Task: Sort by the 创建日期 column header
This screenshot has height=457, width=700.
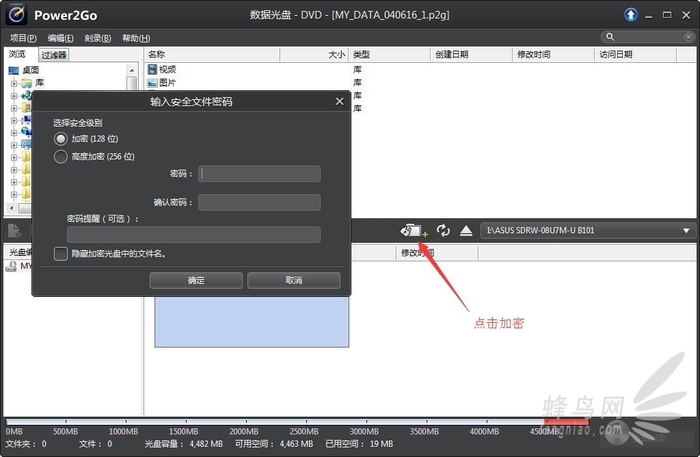Action: click(471, 54)
